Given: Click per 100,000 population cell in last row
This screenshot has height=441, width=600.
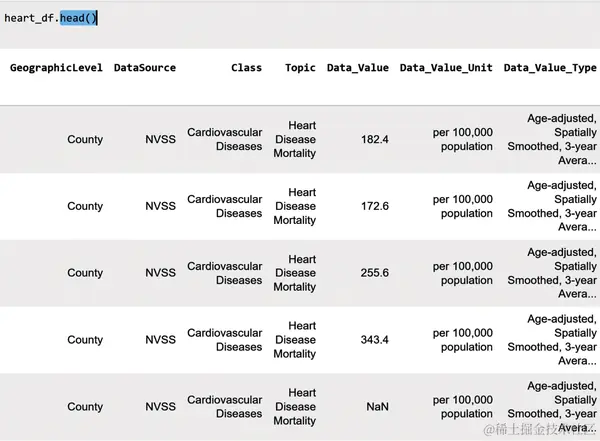Looking at the screenshot, I should pyautogui.click(x=463, y=407).
